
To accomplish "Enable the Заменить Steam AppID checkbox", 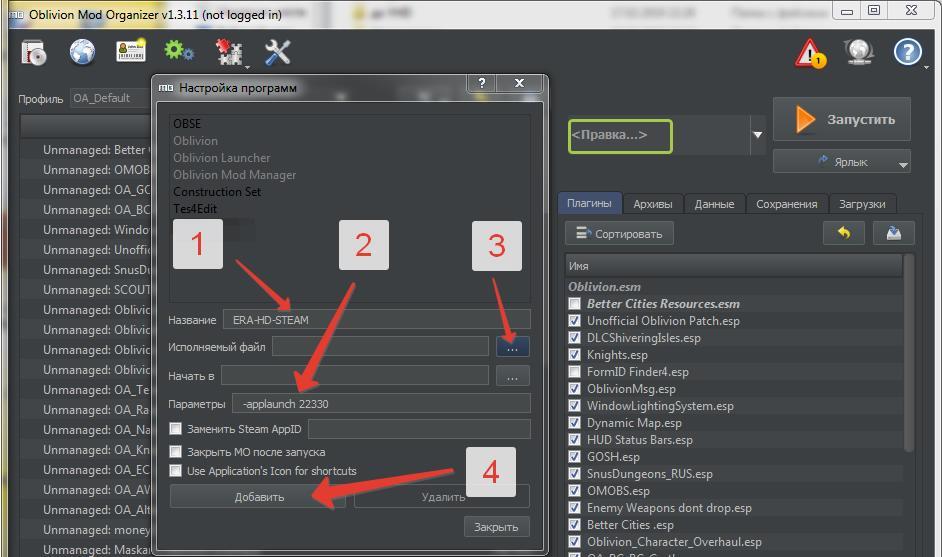I will click(x=176, y=429).
